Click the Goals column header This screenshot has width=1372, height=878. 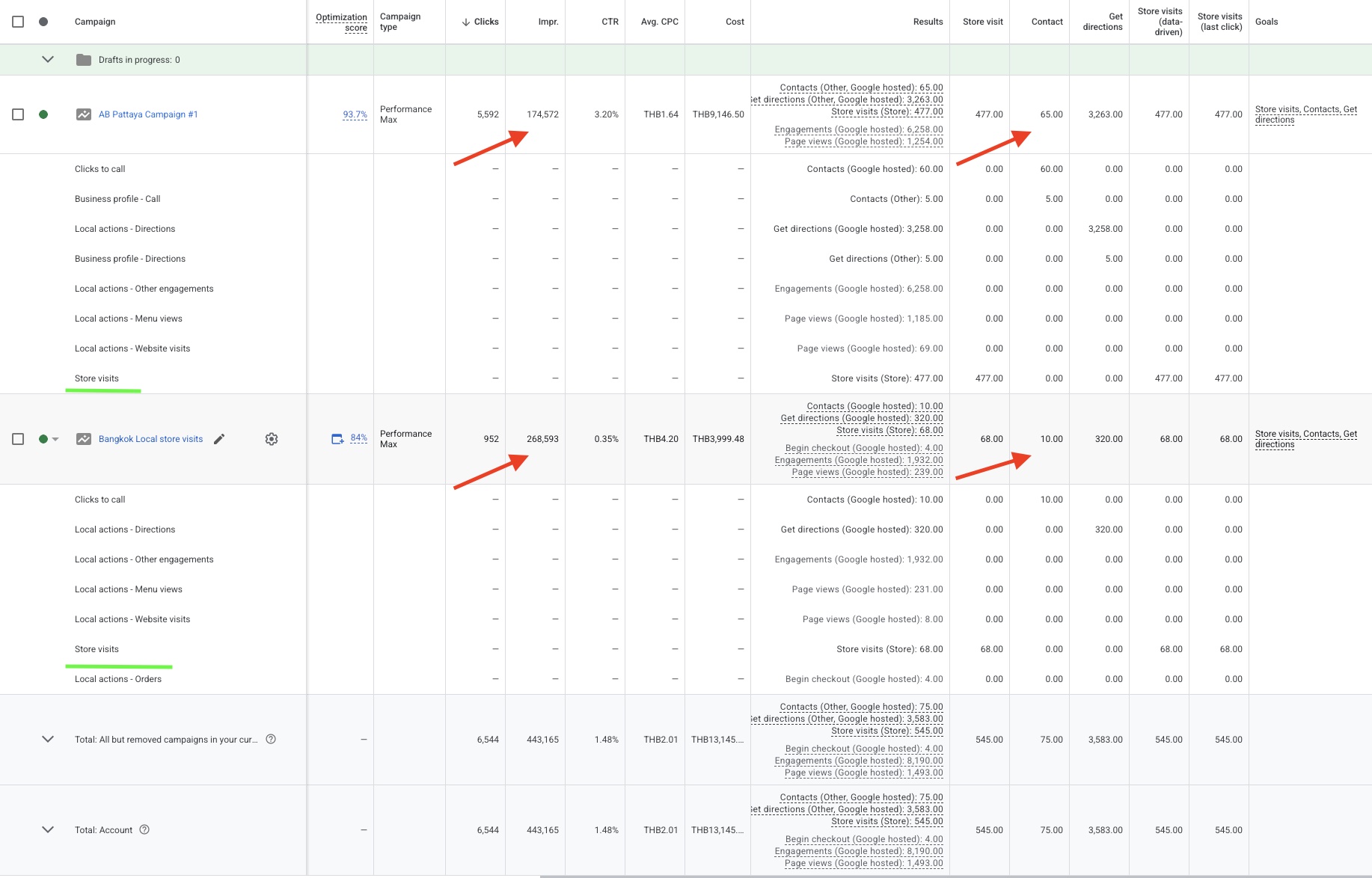[1267, 22]
